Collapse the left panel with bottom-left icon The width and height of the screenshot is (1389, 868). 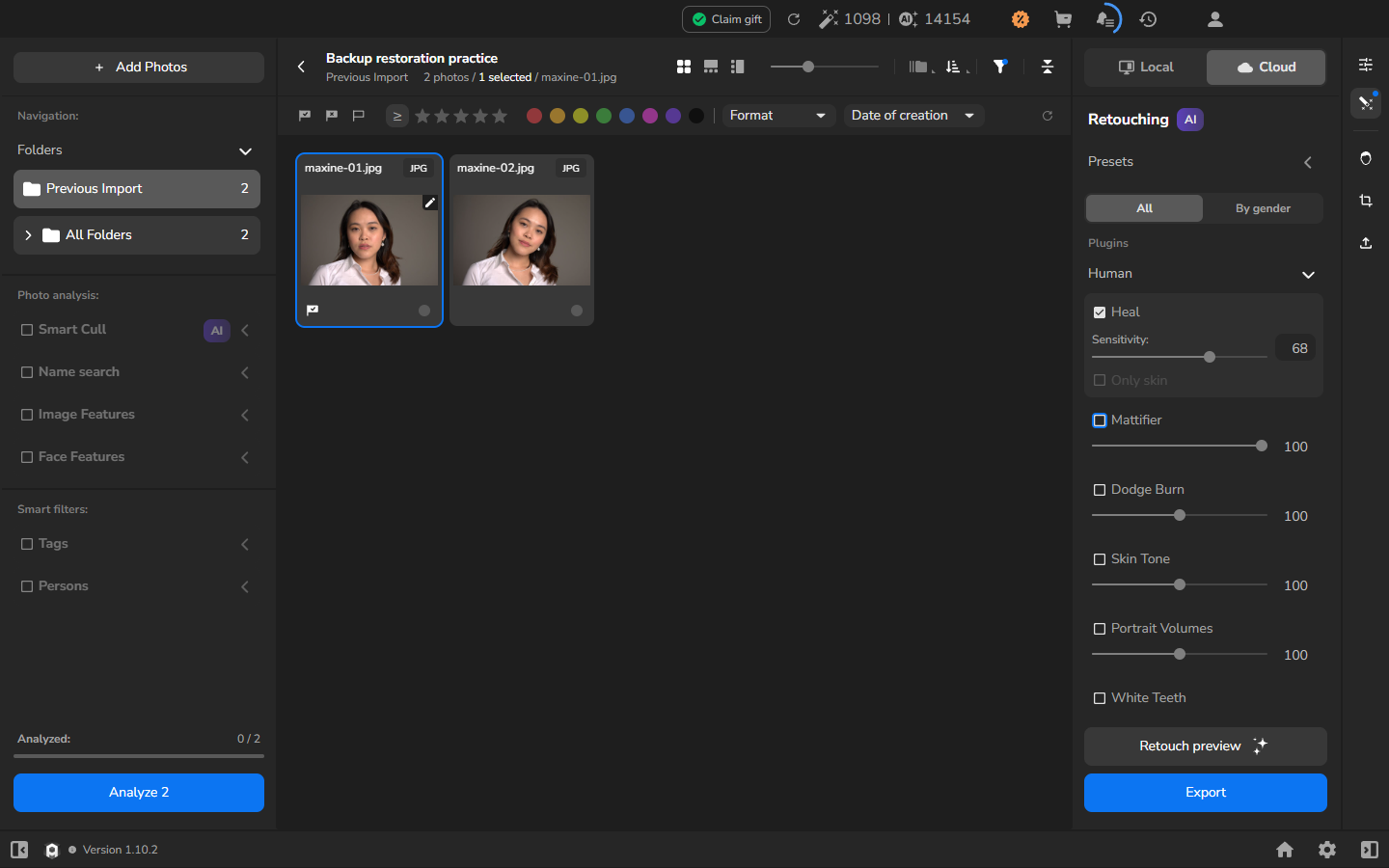(19, 850)
